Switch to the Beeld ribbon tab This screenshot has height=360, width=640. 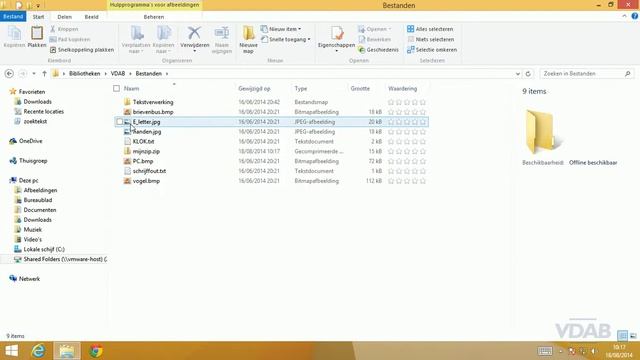[x=91, y=17]
